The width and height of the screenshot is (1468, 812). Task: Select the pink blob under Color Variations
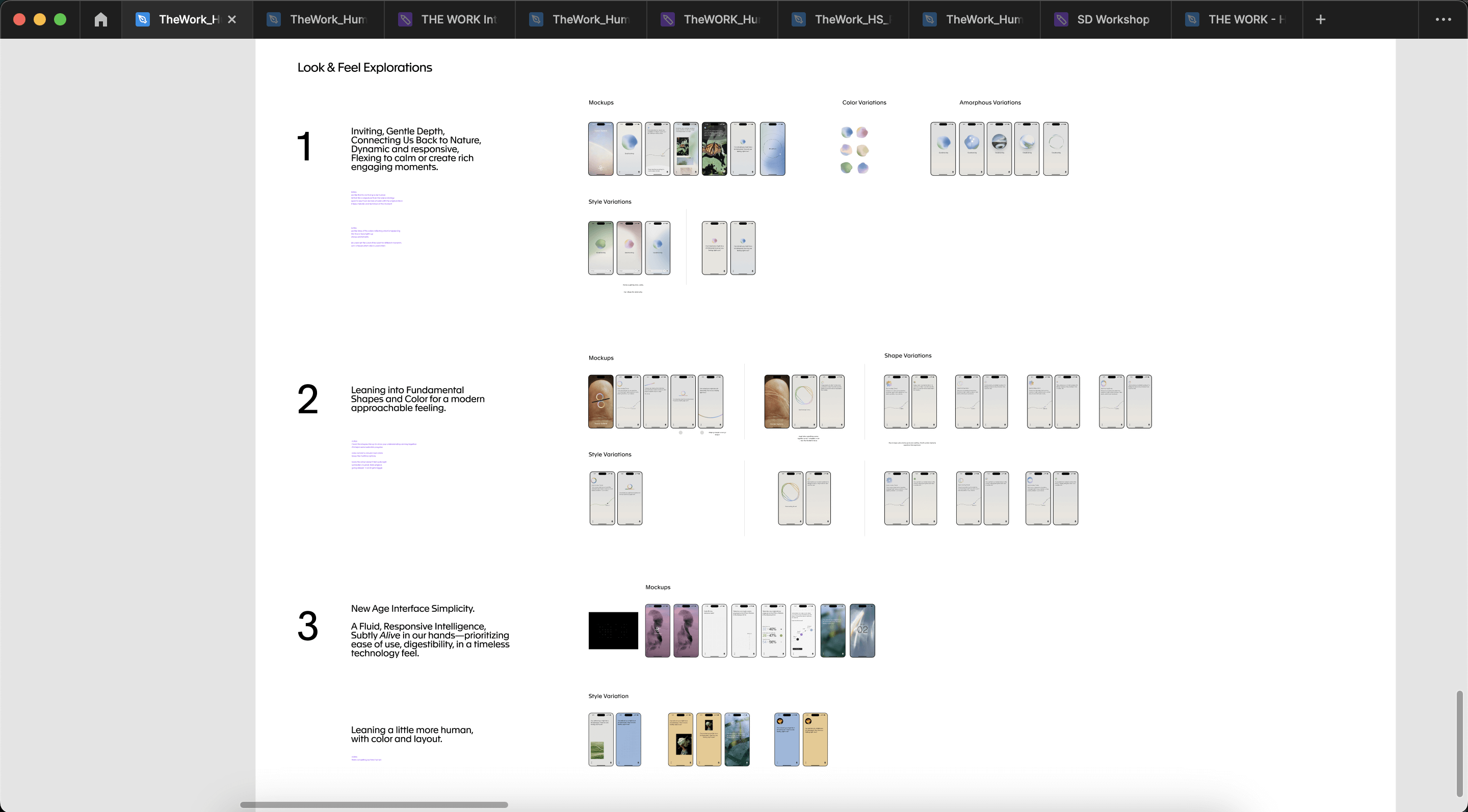pyautogui.click(x=862, y=132)
